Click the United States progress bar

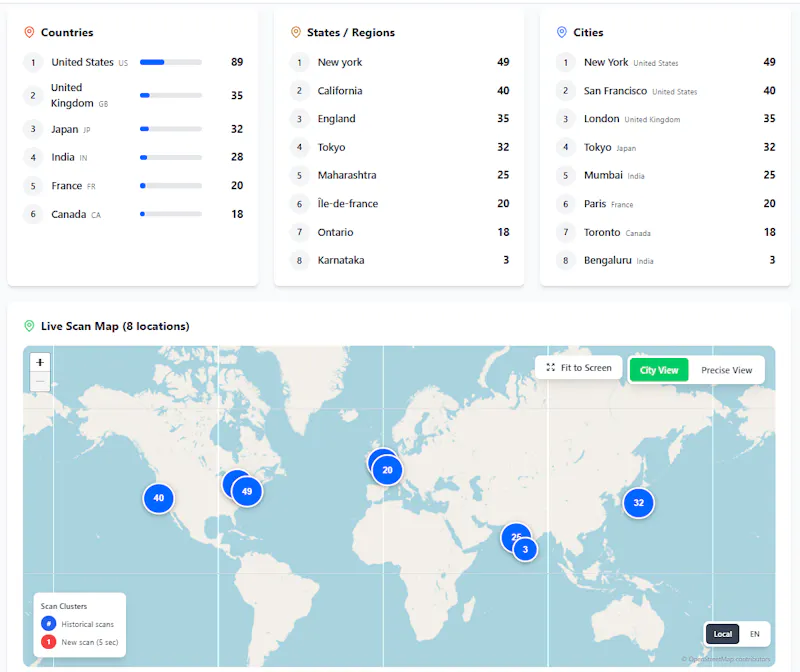(x=171, y=62)
